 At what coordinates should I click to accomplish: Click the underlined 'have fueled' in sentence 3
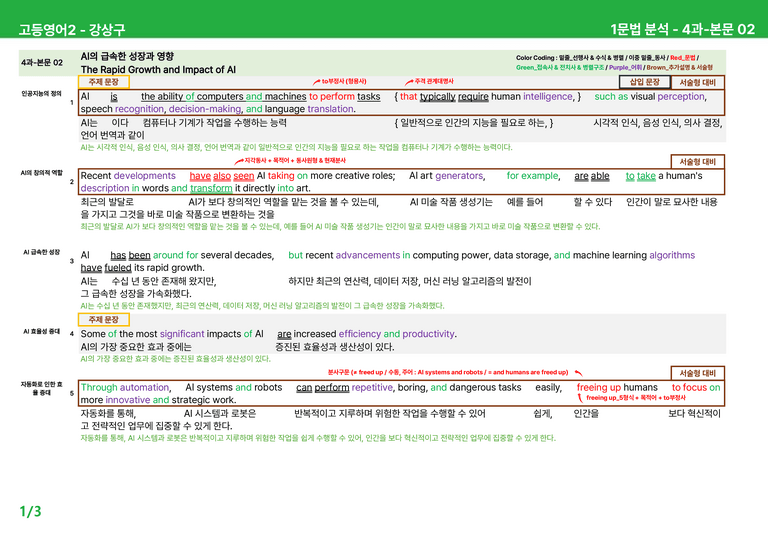click(x=106, y=268)
